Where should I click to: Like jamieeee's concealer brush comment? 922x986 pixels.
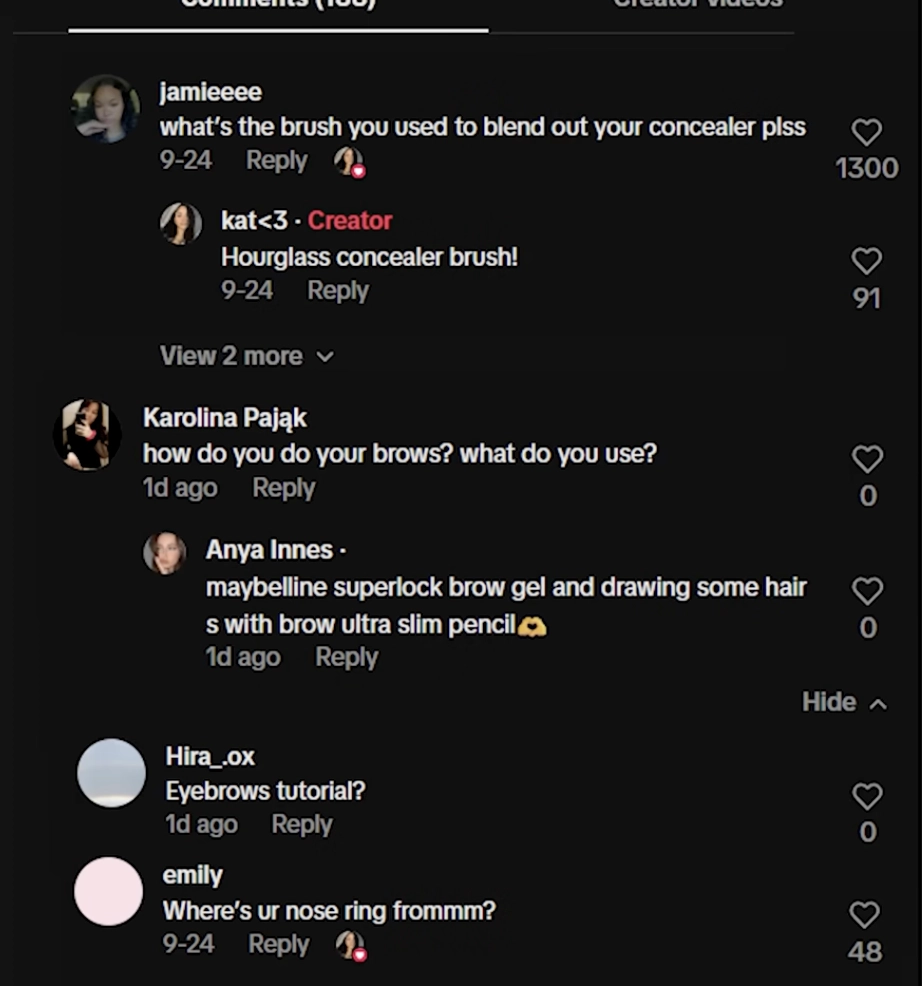point(867,132)
